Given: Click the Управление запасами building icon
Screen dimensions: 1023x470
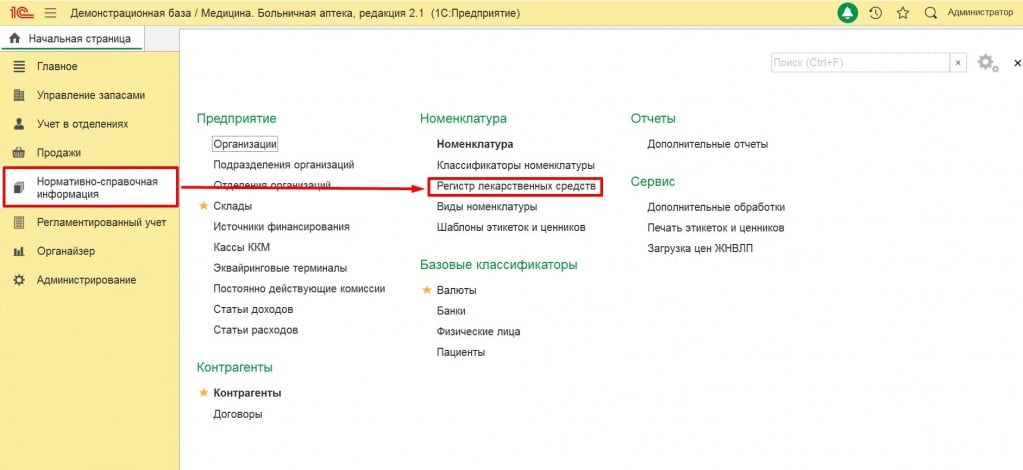Looking at the screenshot, I should [19, 95].
